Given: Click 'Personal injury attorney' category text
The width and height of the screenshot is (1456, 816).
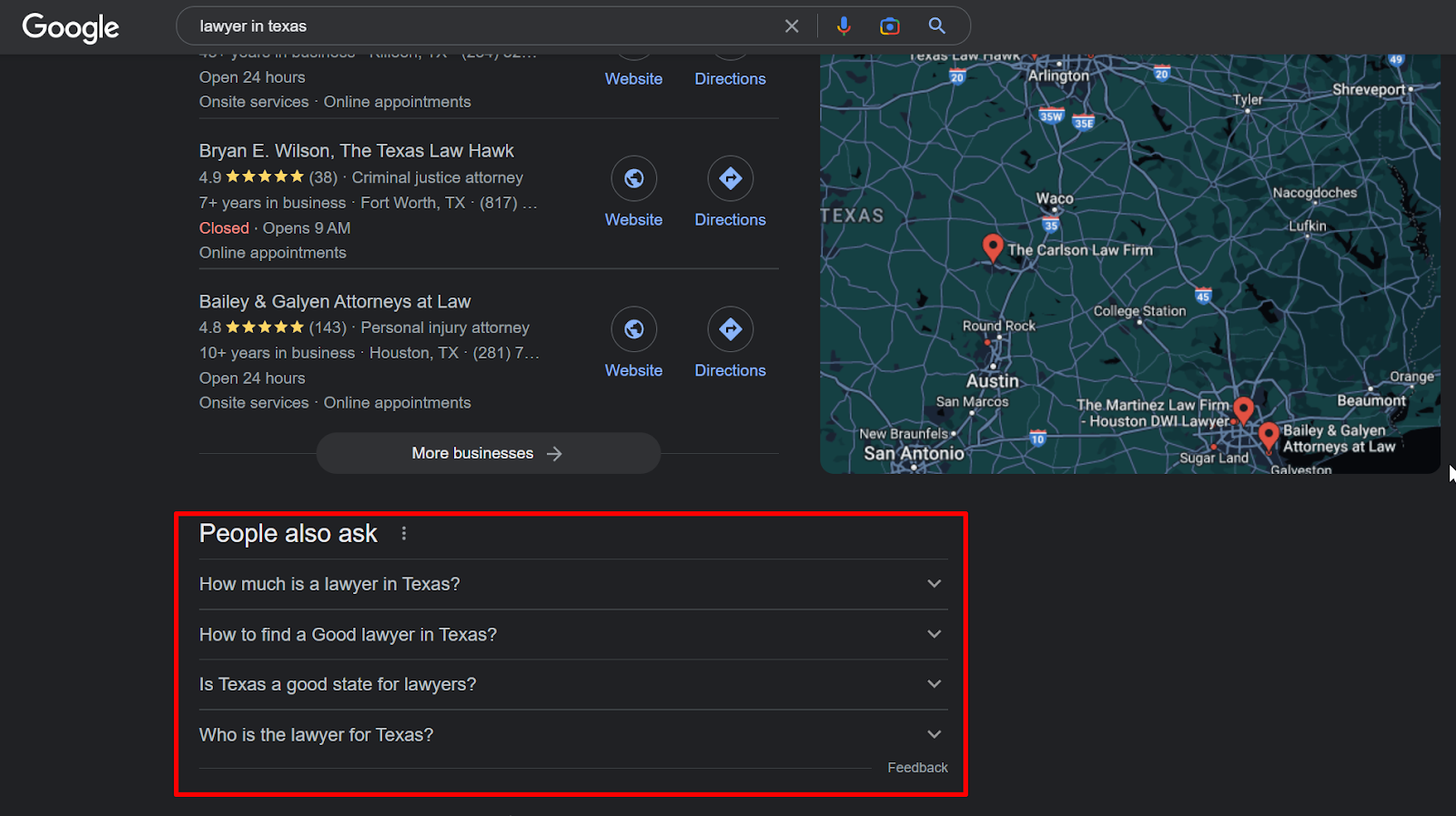Looking at the screenshot, I should pos(445,327).
